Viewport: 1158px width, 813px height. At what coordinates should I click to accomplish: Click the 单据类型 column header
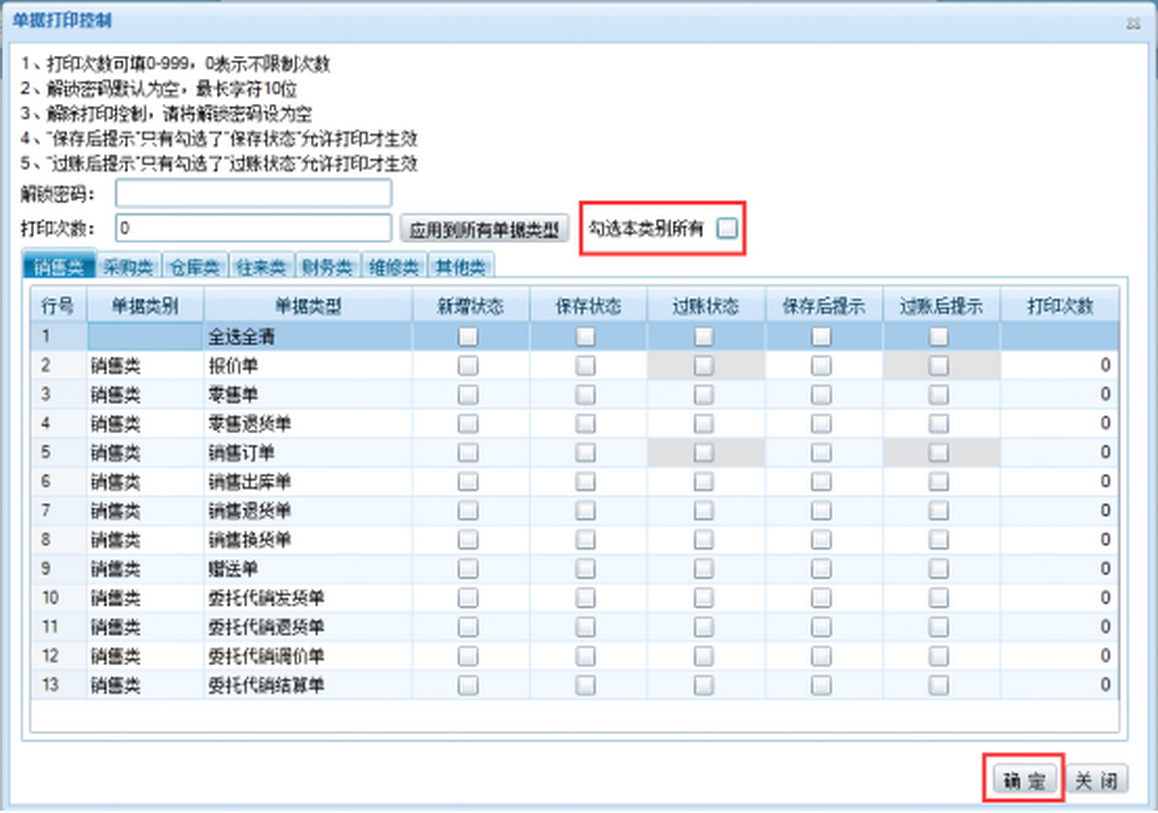308,307
